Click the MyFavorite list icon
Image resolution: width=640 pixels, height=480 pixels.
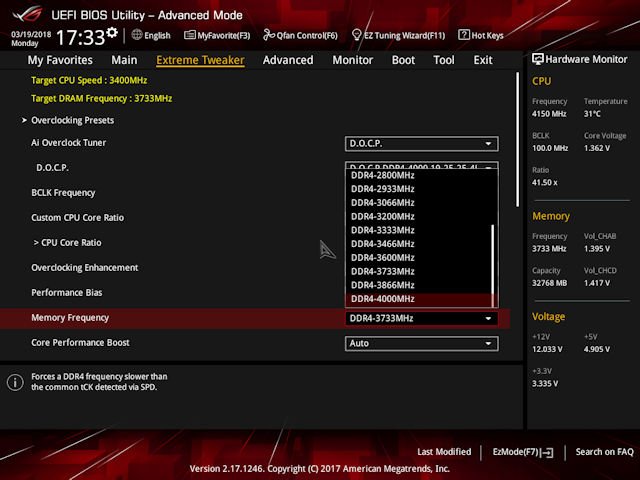tap(189, 35)
